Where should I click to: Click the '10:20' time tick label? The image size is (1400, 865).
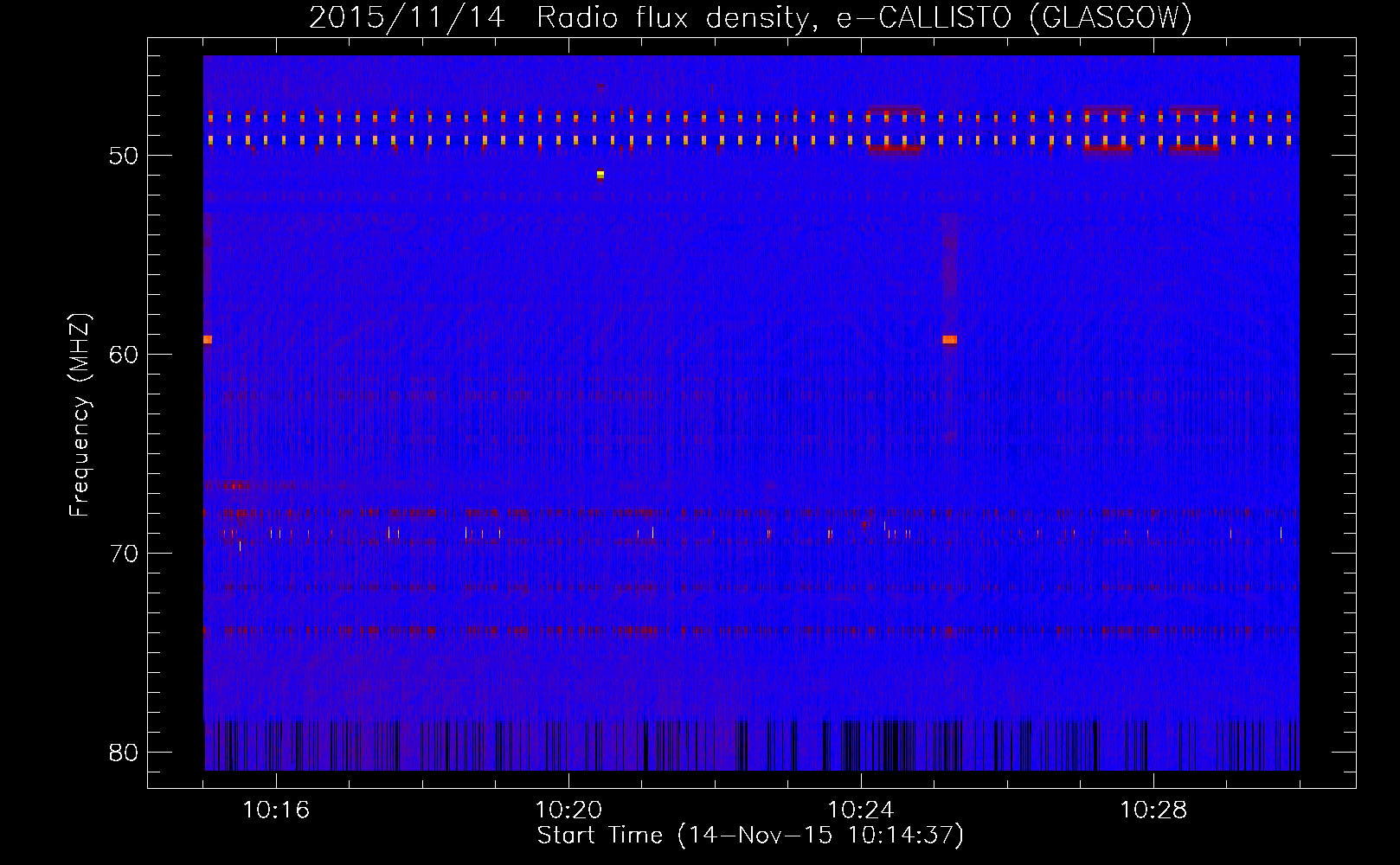tap(568, 811)
